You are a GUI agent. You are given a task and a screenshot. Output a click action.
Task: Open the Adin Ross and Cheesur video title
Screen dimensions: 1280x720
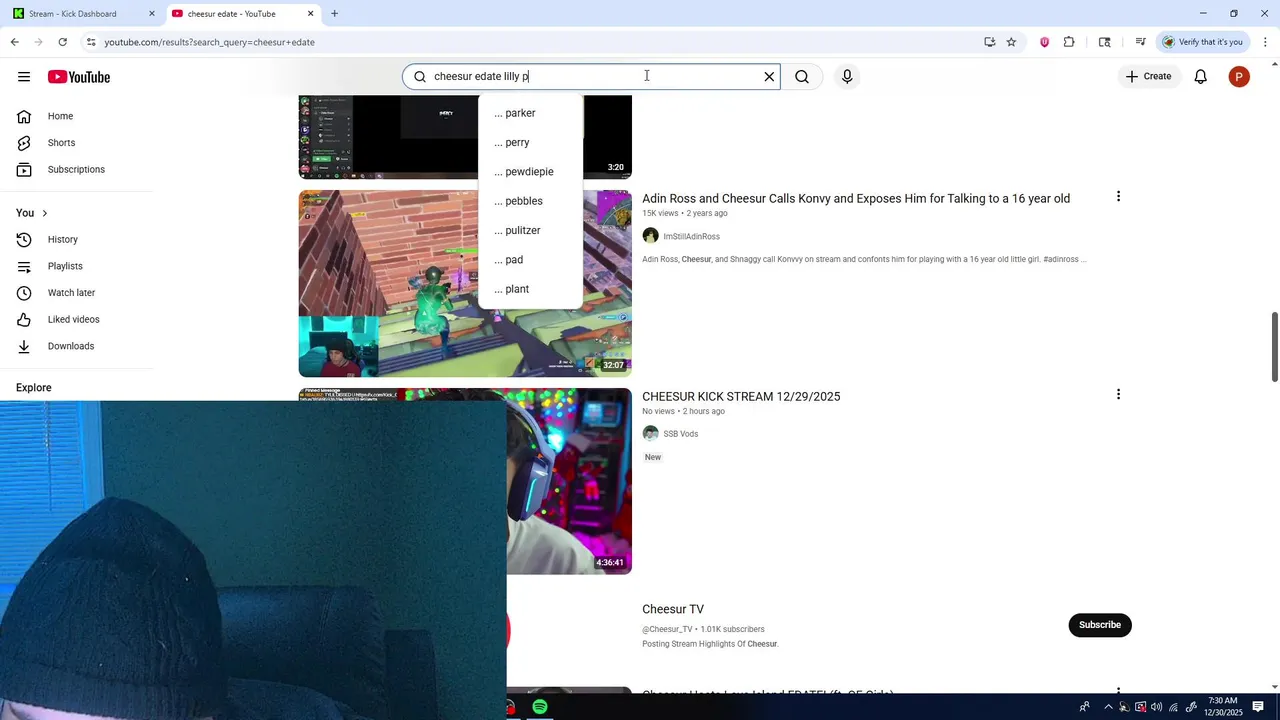(856, 199)
